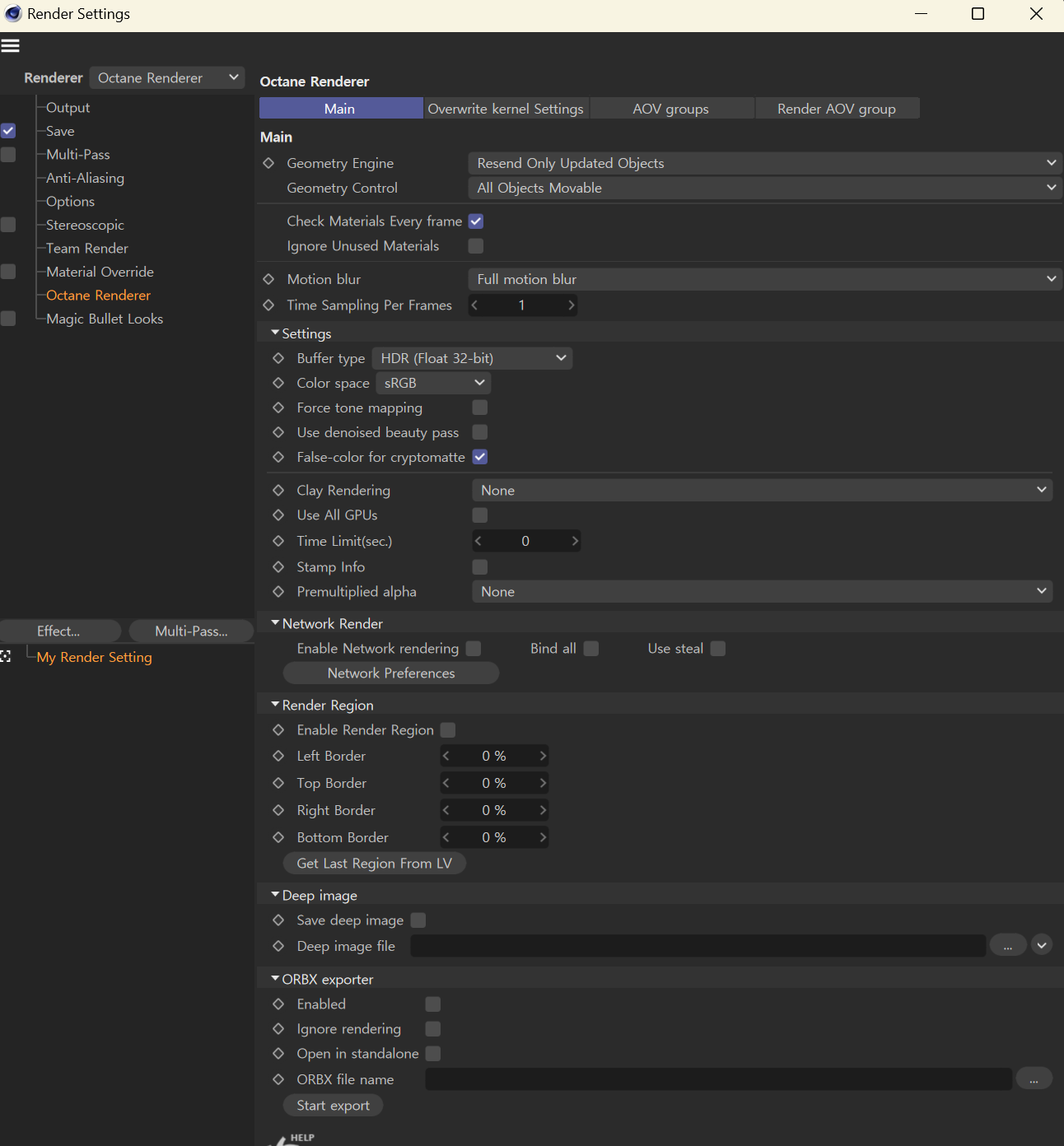Decrease the Time Limit(sec.) value
Image resolution: width=1064 pixels, height=1146 pixels.
coord(478,541)
